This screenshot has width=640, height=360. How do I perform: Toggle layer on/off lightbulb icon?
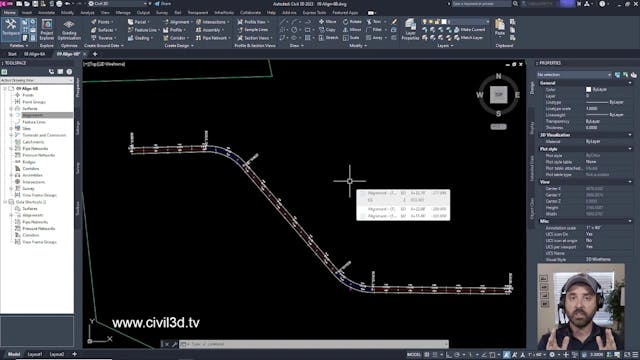click(x=424, y=22)
